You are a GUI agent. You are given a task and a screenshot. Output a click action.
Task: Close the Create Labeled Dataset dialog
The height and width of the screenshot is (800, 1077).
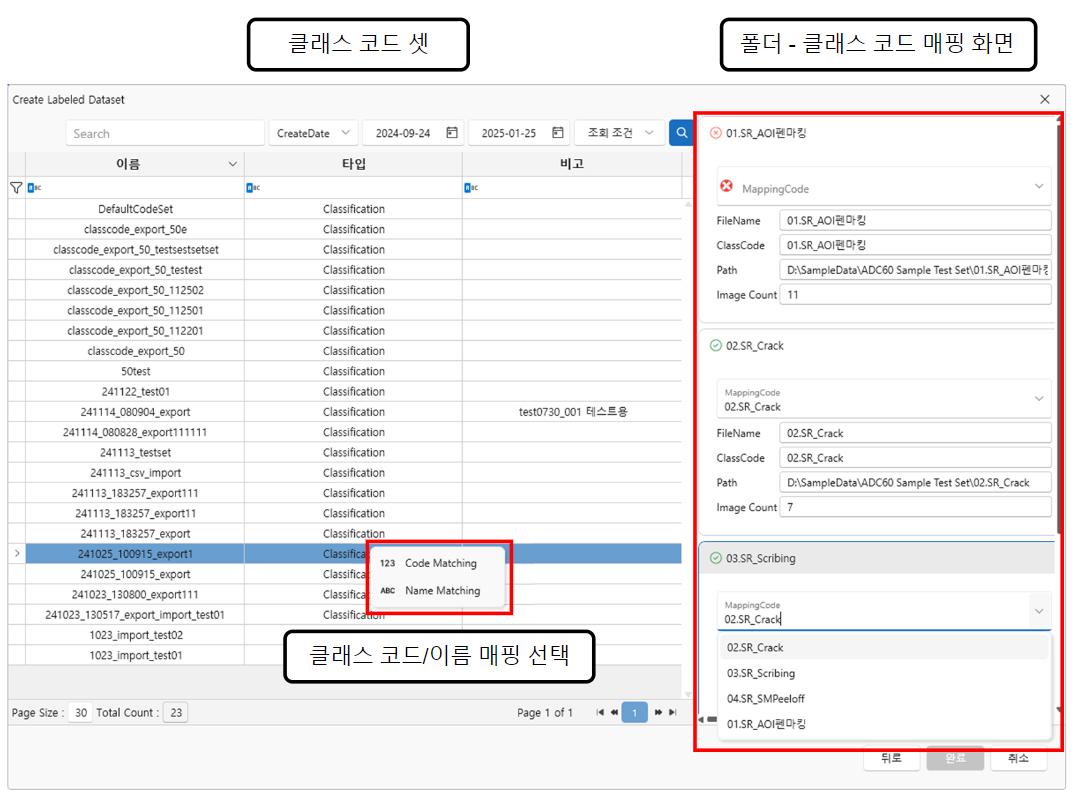pyautogui.click(x=1045, y=99)
